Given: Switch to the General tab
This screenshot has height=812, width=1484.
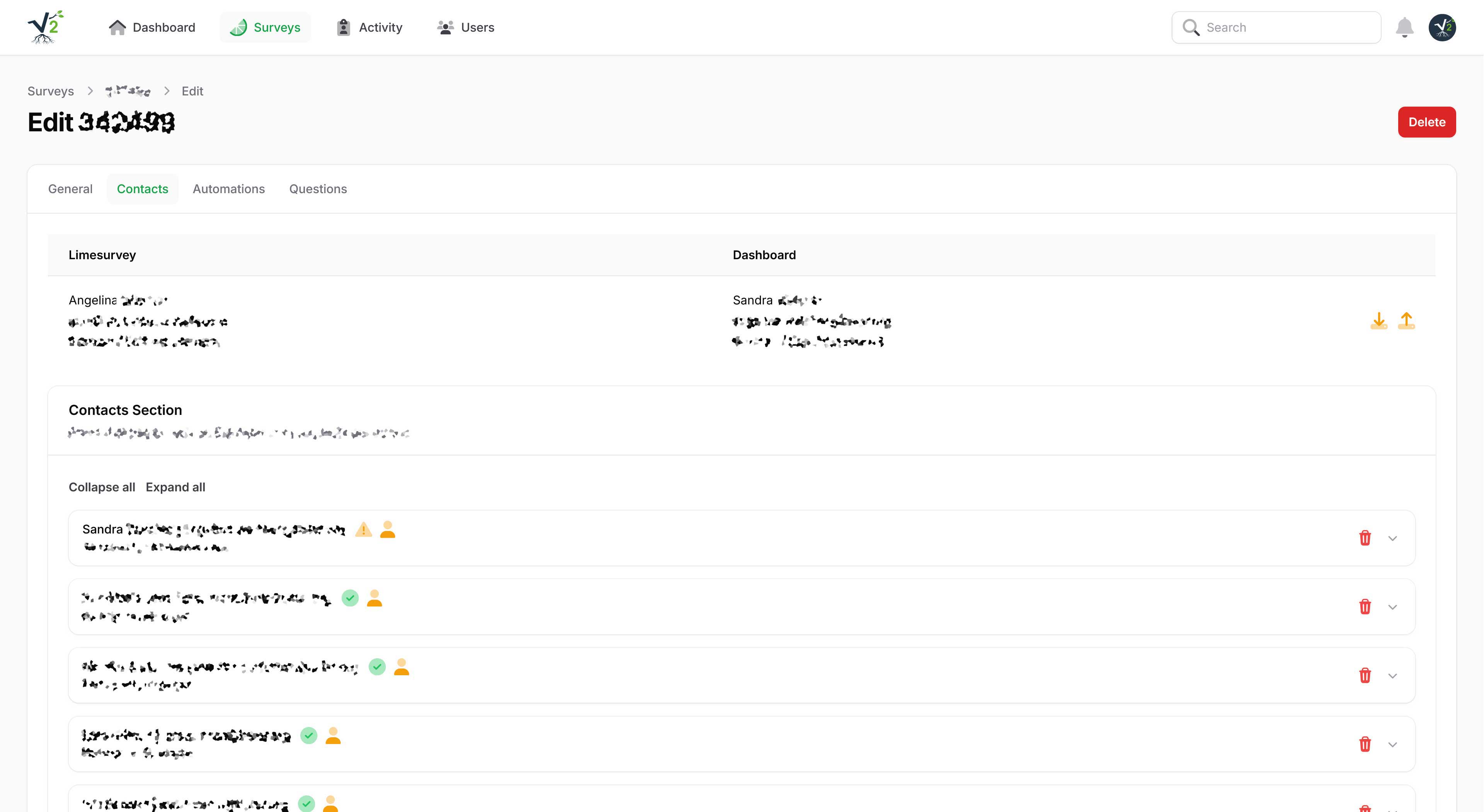Looking at the screenshot, I should coord(70,189).
